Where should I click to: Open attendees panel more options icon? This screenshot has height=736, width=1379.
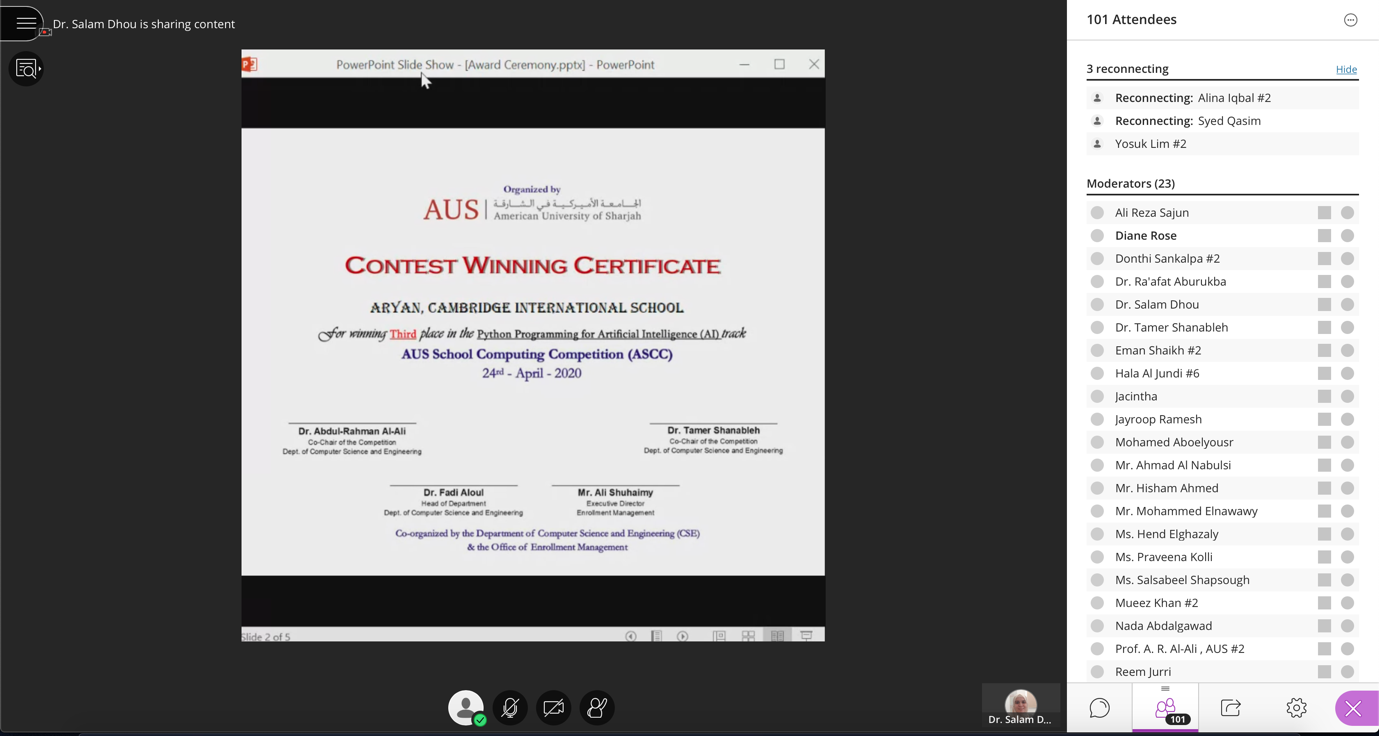(x=1350, y=20)
